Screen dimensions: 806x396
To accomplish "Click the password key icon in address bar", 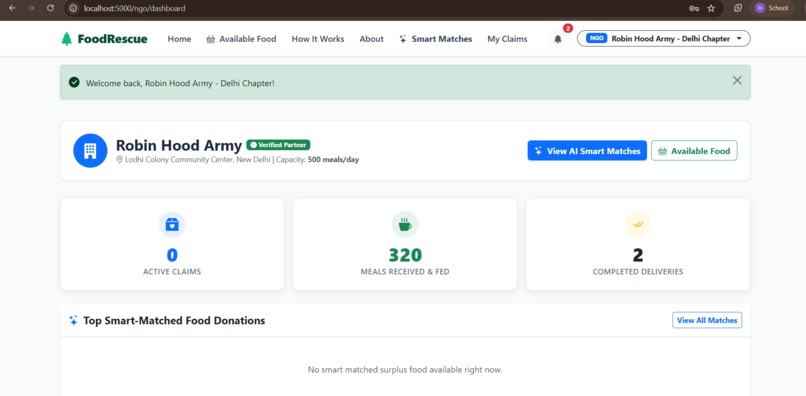I will coord(693,8).
